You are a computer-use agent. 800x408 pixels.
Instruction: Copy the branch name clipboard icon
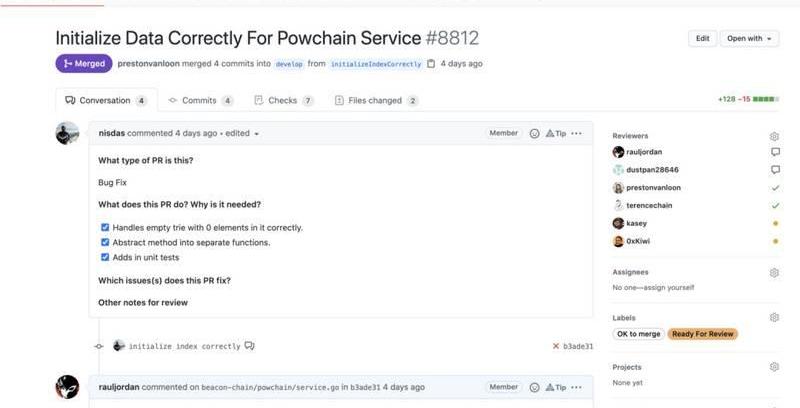coord(431,64)
